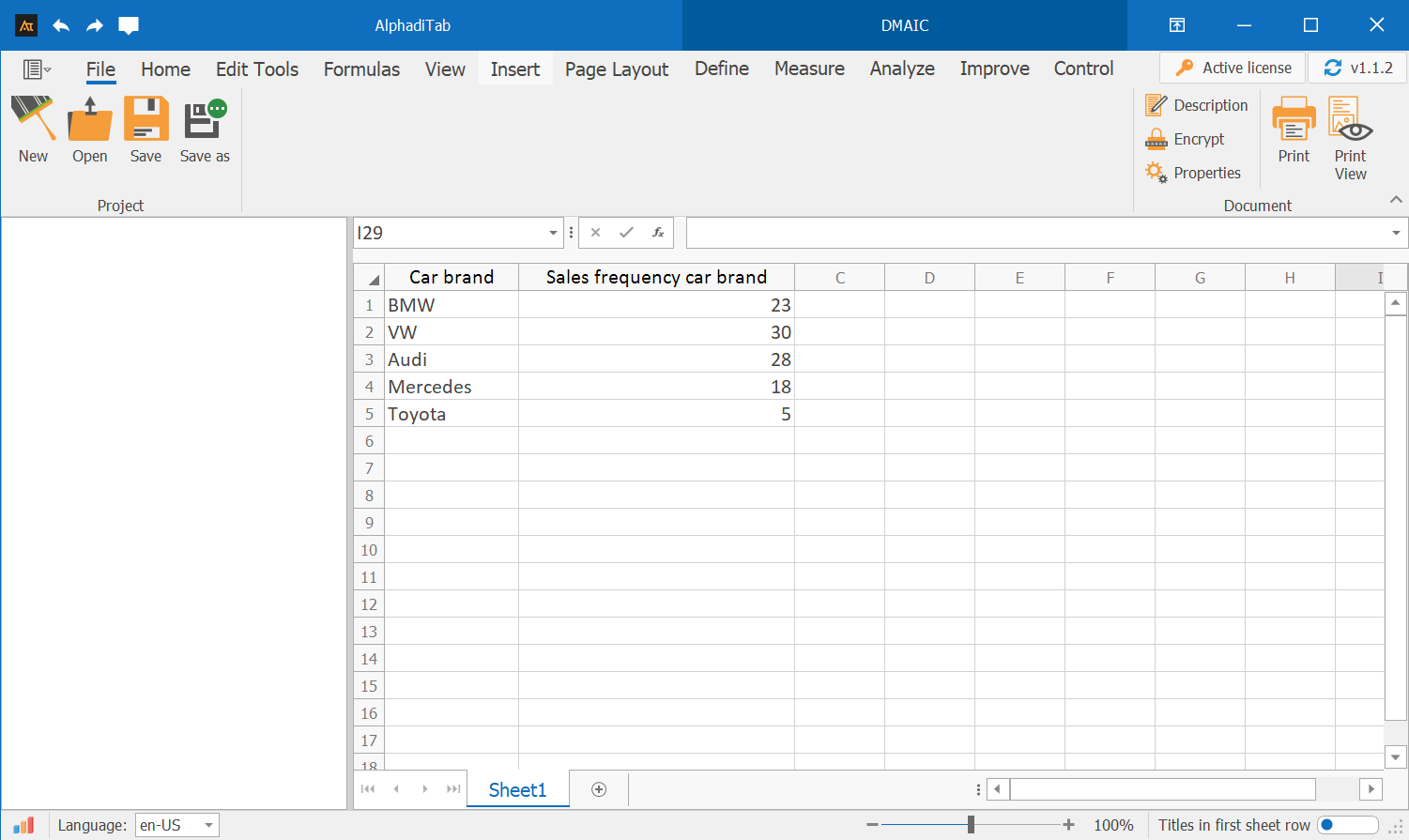
Task: Click the v1.1.2 update button
Action: click(1357, 68)
